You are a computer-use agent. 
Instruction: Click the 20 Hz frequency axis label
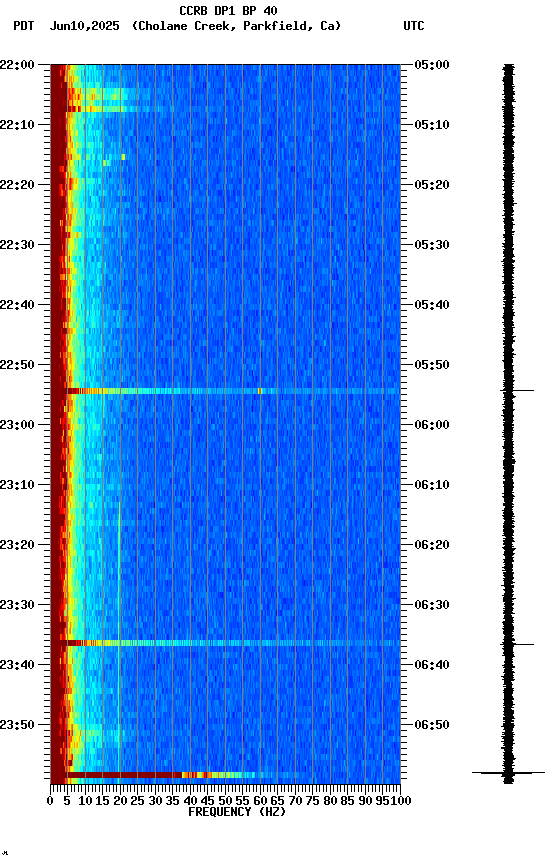click(x=120, y=801)
